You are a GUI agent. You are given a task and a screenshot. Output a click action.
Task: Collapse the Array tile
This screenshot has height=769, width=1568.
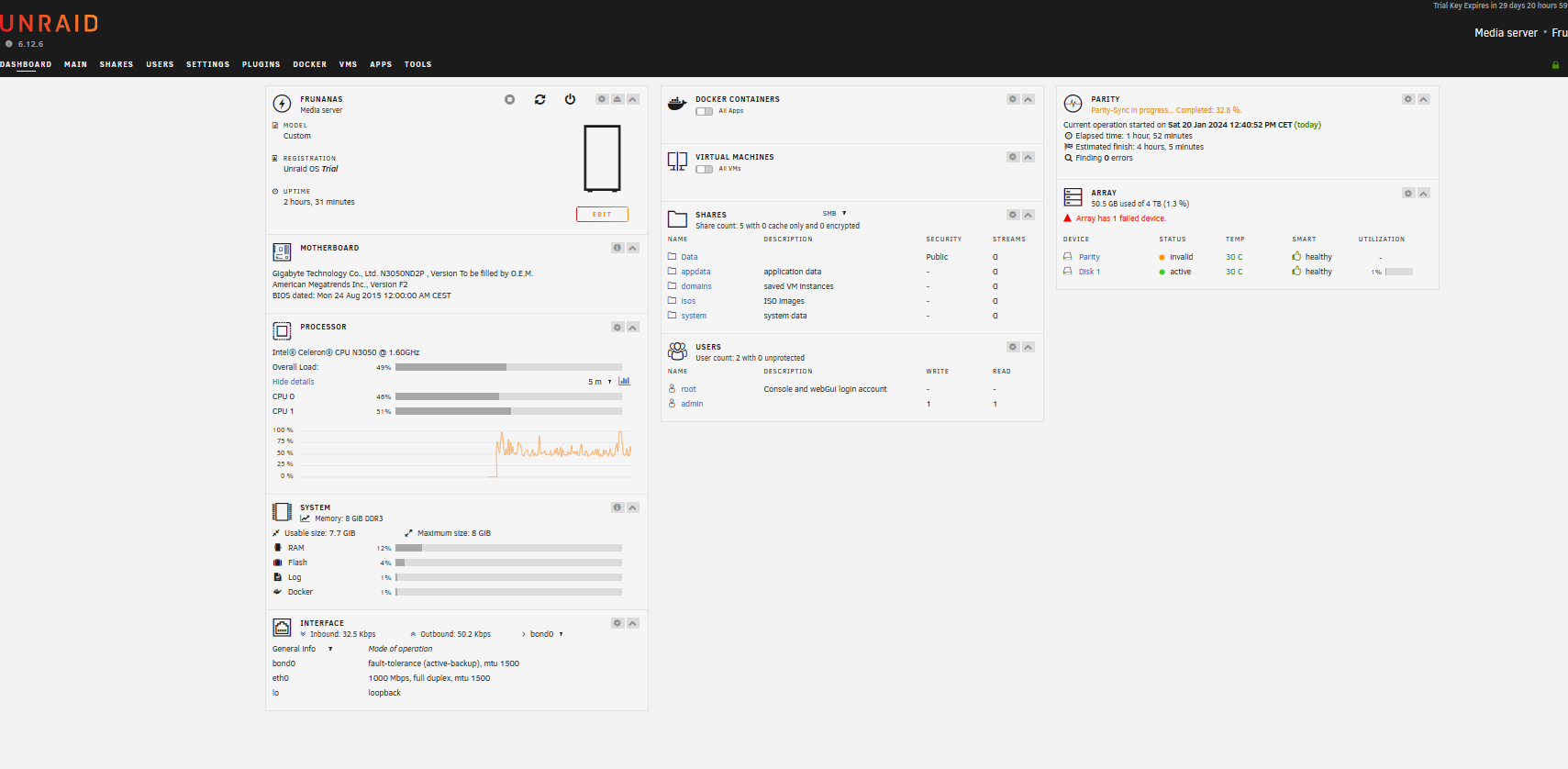point(1424,193)
